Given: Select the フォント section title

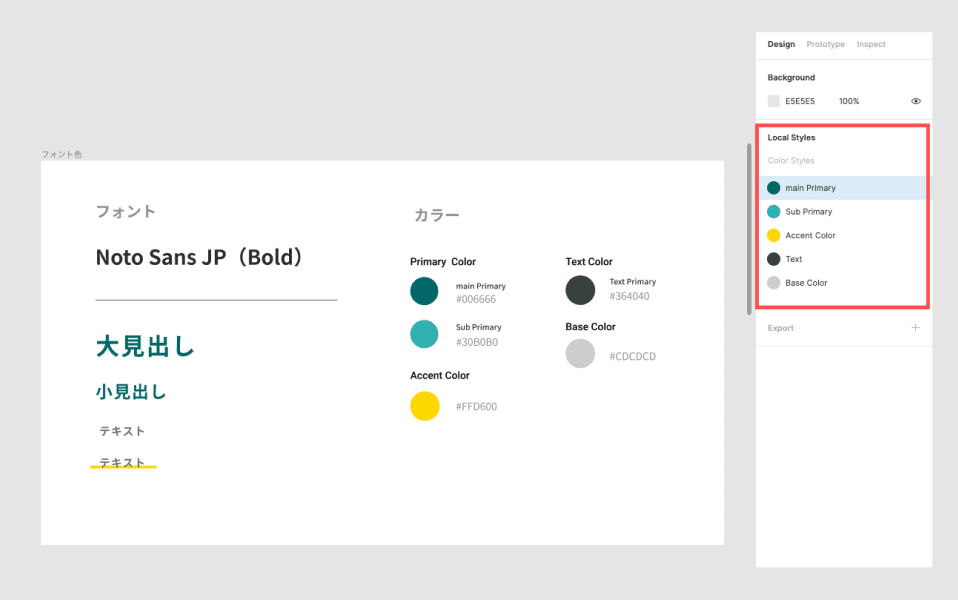Looking at the screenshot, I should pos(126,211).
